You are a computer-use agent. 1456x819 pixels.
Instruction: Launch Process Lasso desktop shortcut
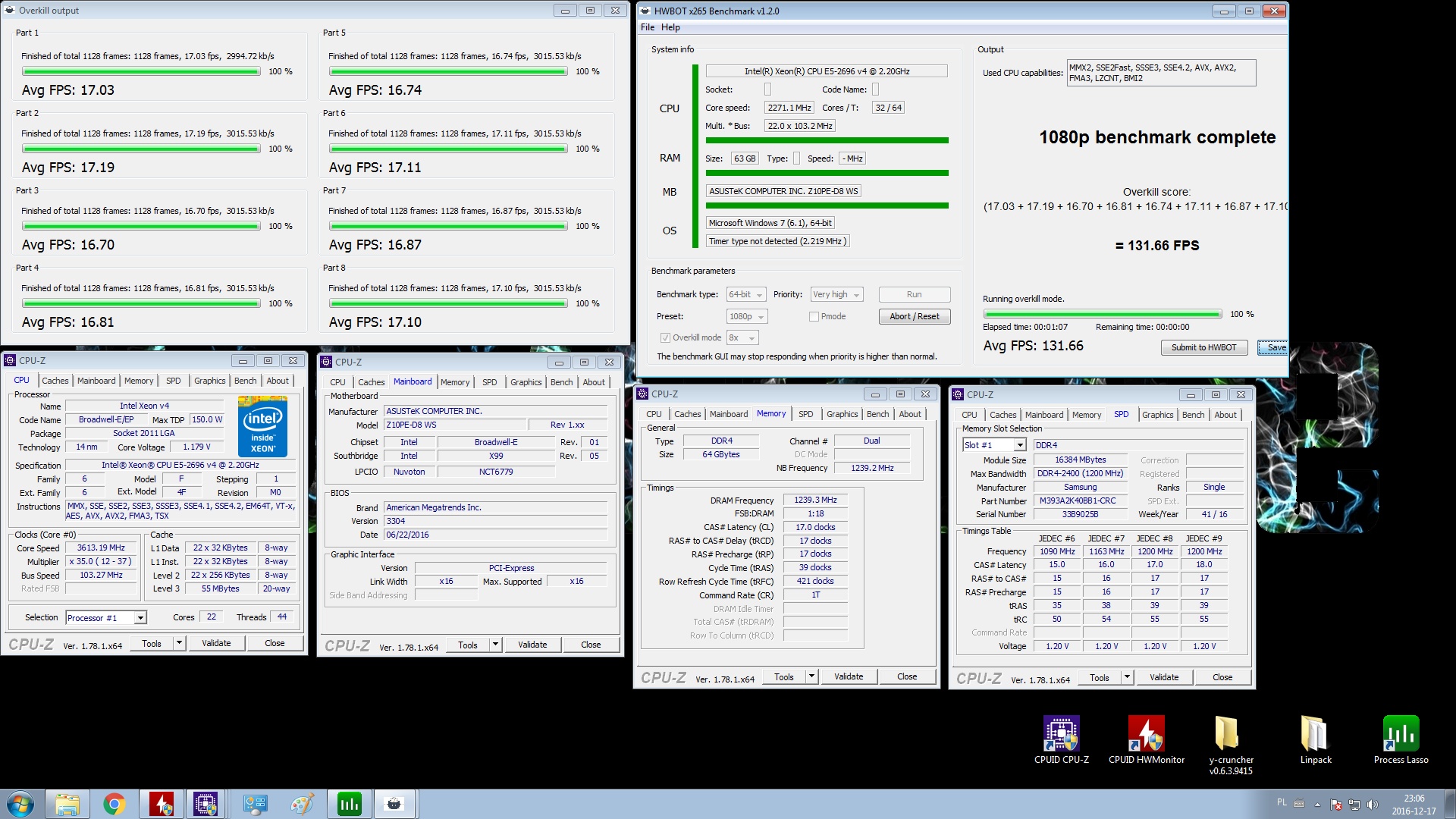[1401, 739]
